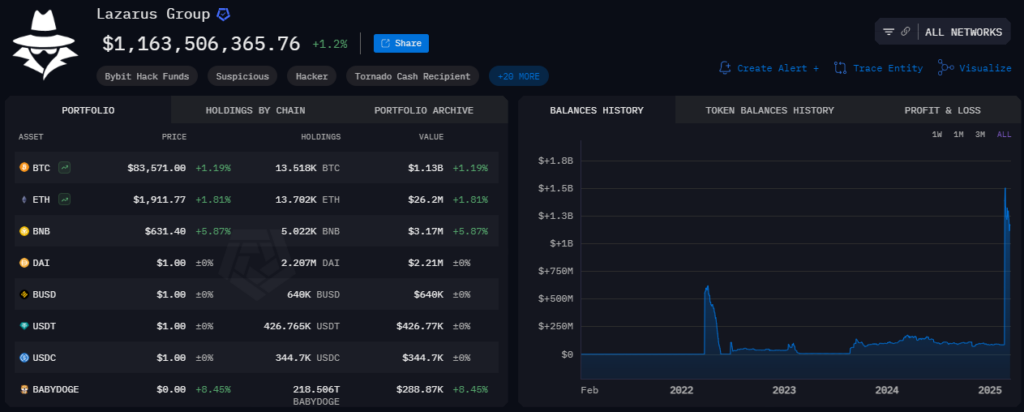Click the BABYDOGE coin icon
The height and width of the screenshot is (412, 1024).
[24, 389]
